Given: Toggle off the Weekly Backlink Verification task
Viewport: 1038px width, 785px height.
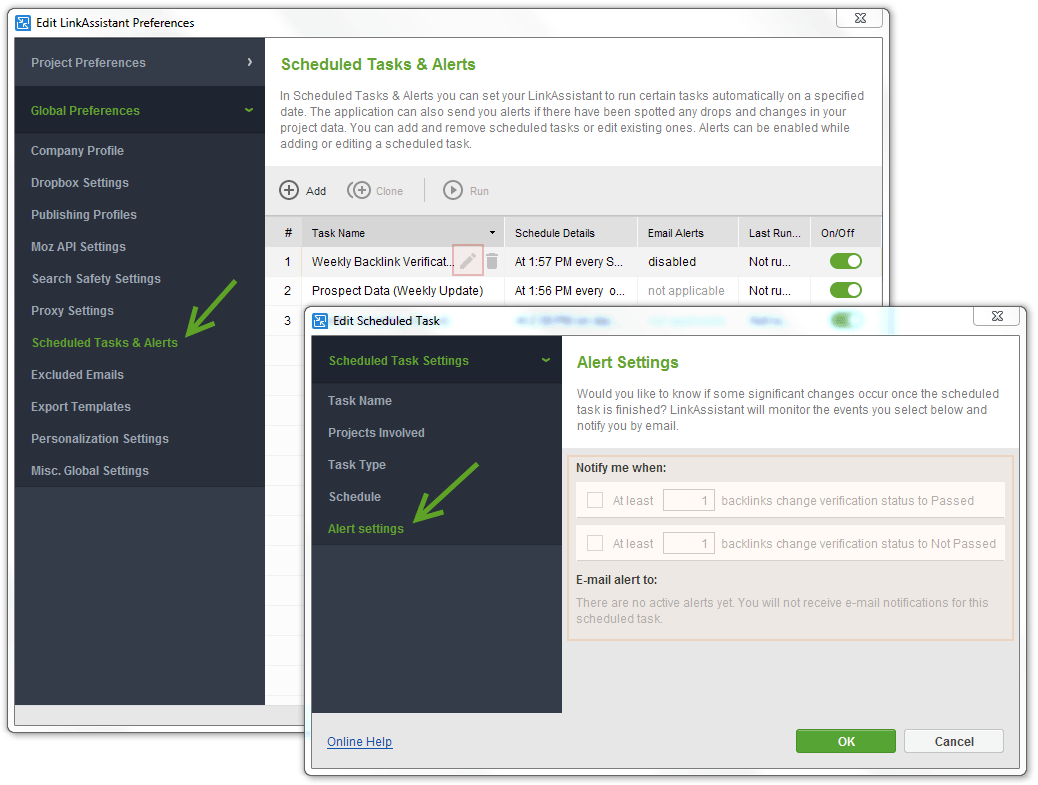Looking at the screenshot, I should pyautogui.click(x=846, y=261).
